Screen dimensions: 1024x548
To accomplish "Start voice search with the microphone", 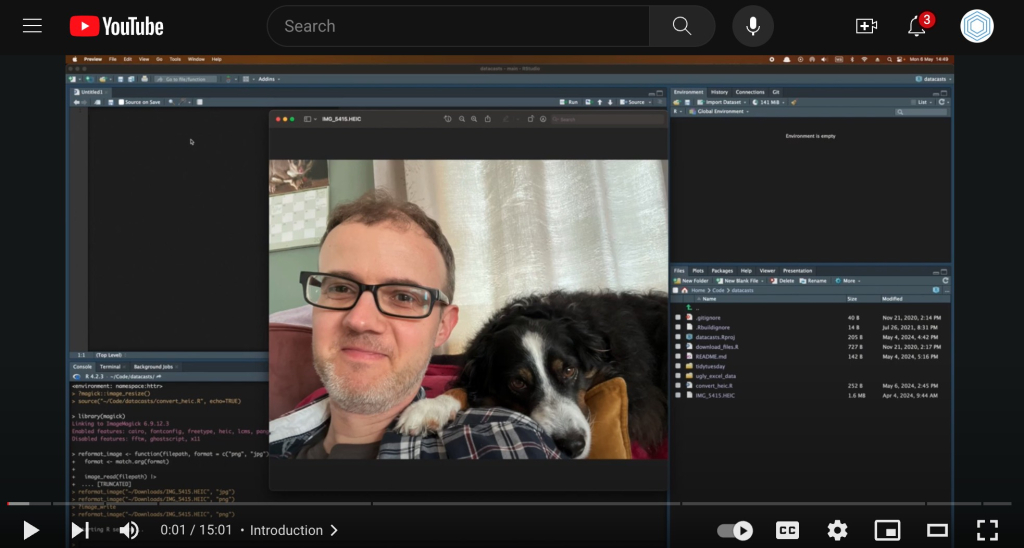I will [753, 26].
